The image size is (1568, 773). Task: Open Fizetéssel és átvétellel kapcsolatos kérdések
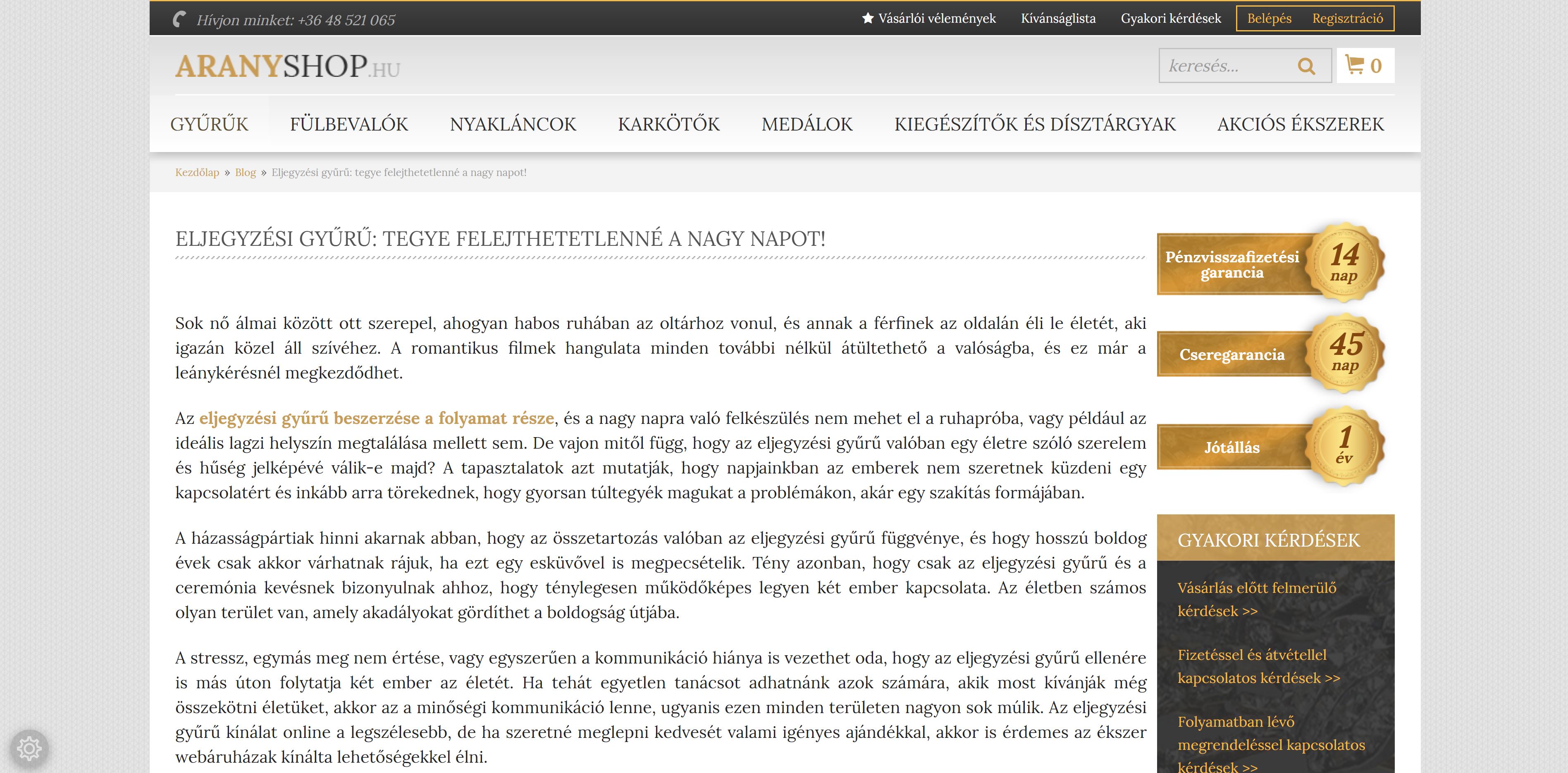(1259, 666)
